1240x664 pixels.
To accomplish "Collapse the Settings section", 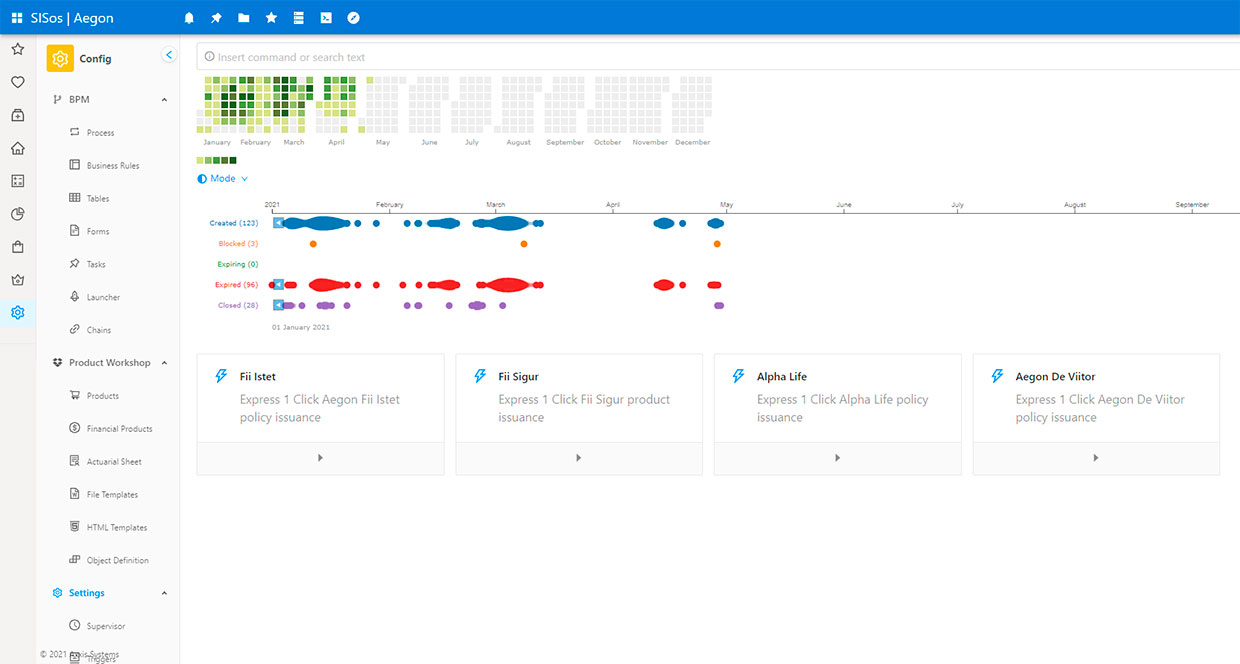I will [x=164, y=593].
